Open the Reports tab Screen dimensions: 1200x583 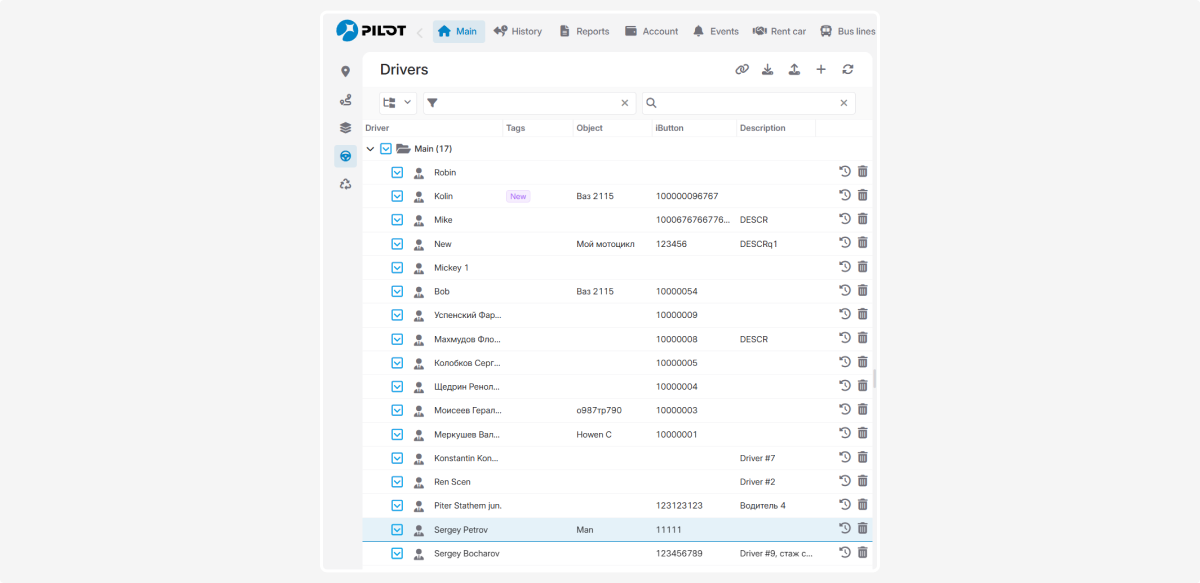coord(584,32)
